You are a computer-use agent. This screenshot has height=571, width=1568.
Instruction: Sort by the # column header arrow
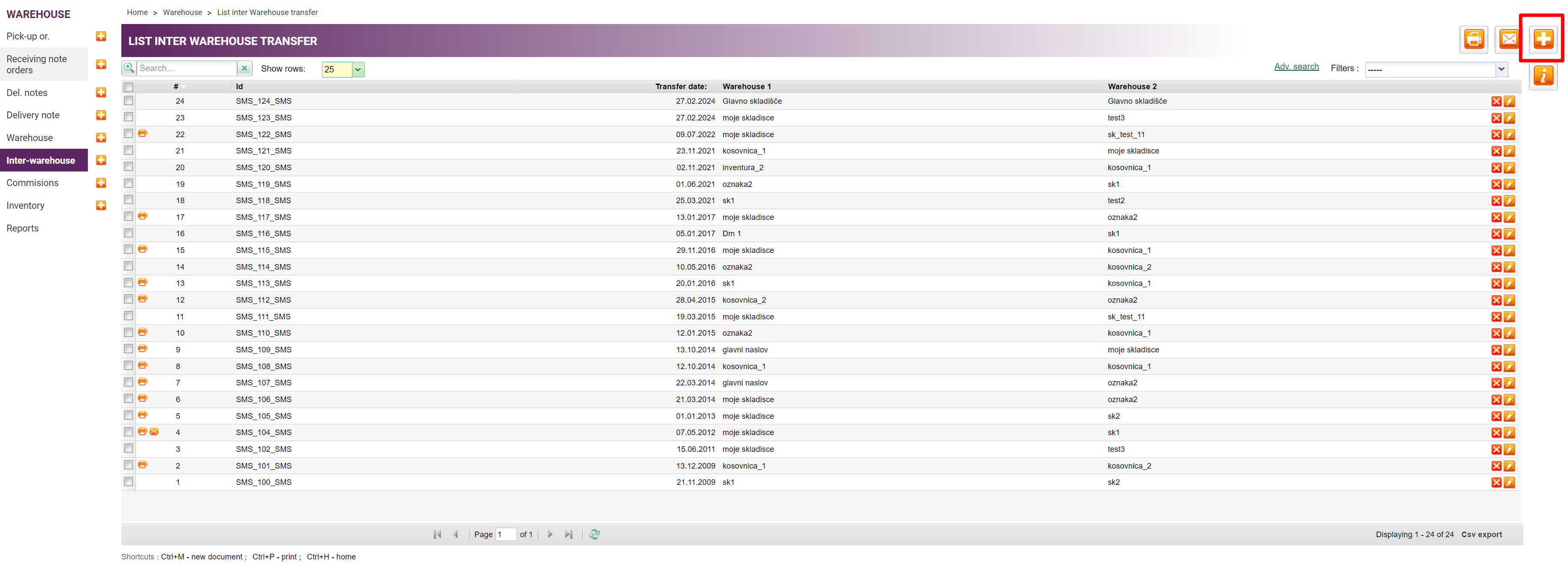(183, 87)
